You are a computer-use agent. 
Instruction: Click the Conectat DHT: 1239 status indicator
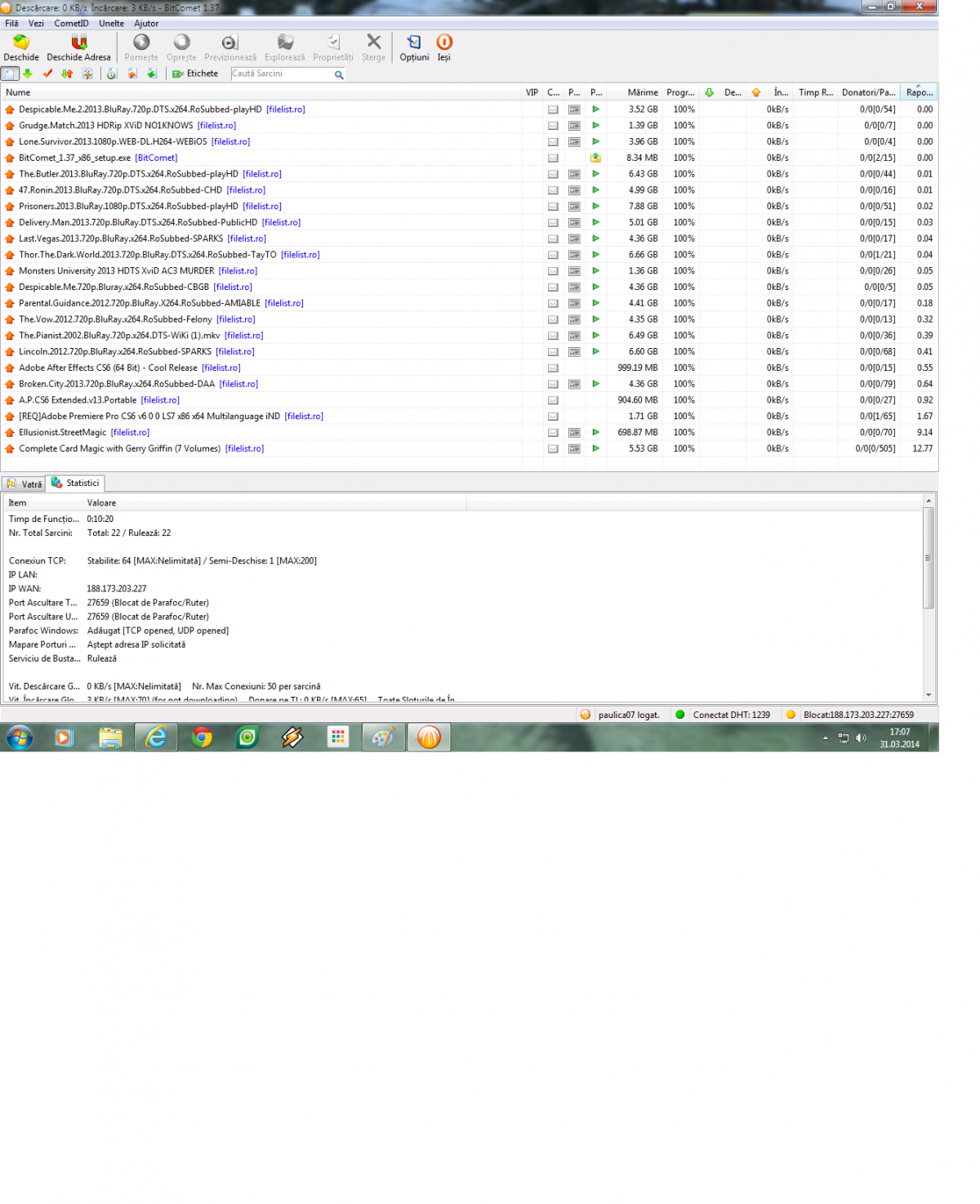723,715
